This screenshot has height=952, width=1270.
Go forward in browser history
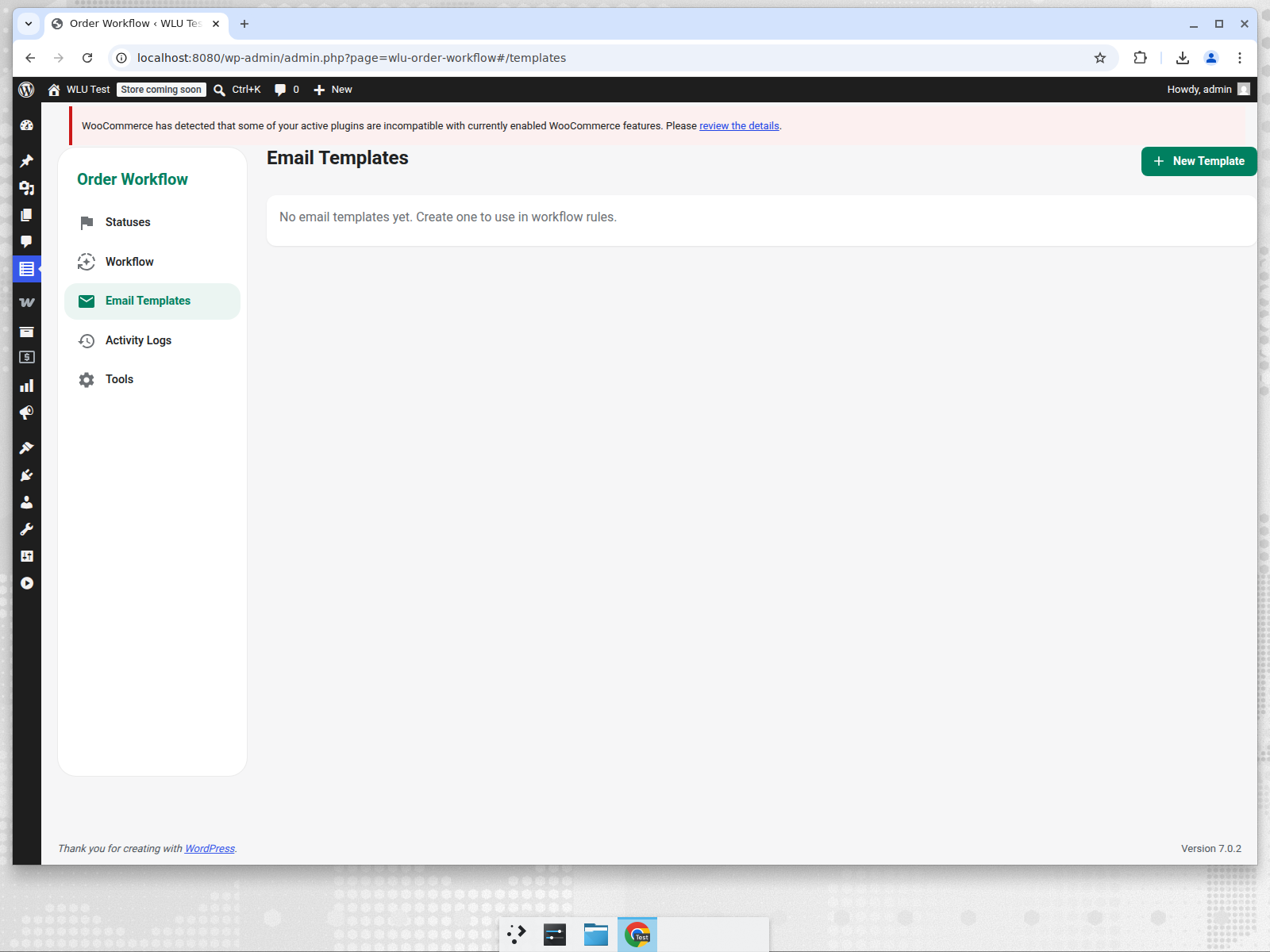tap(59, 58)
